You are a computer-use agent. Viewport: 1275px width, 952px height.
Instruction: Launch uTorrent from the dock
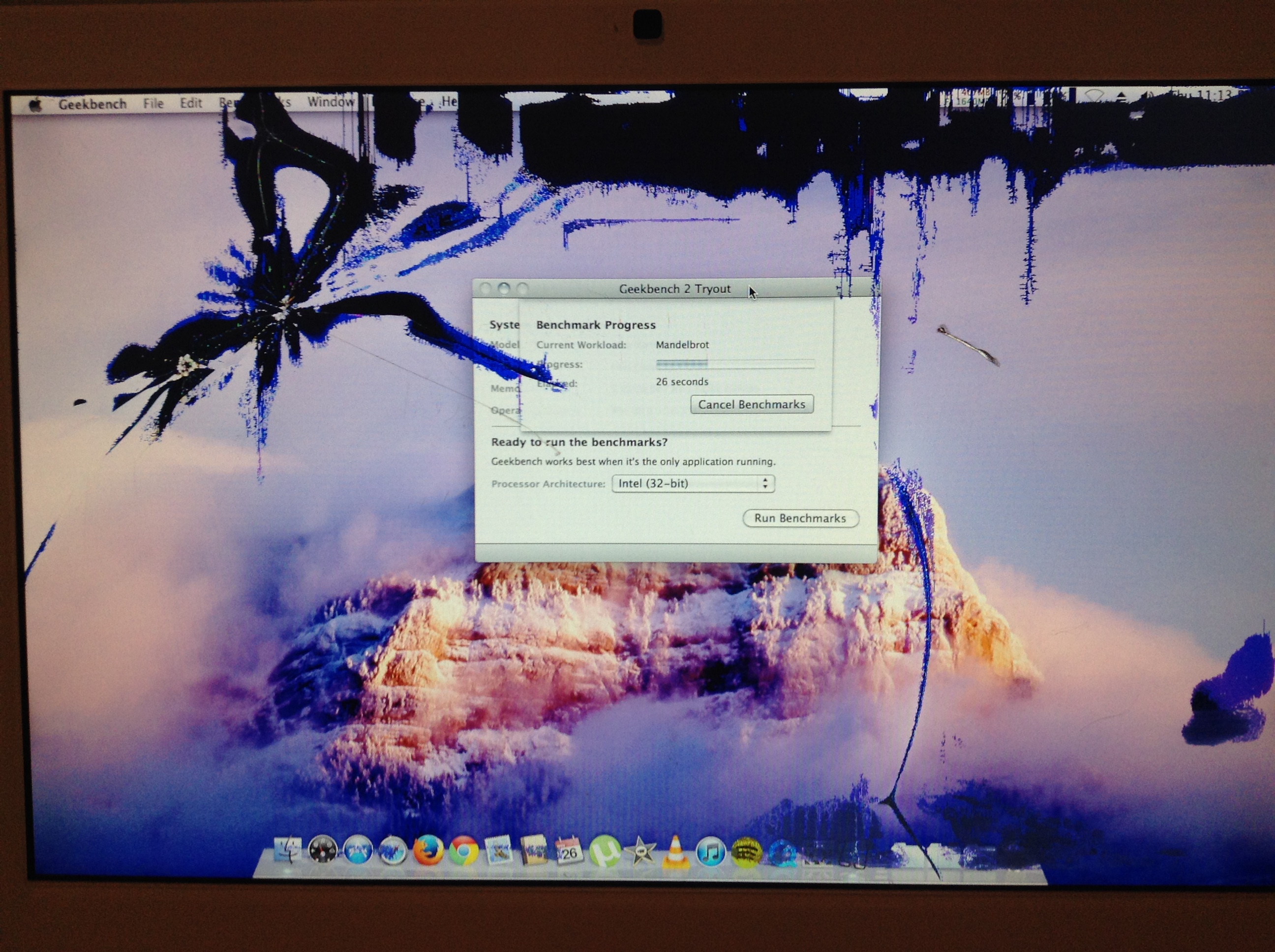click(x=605, y=852)
